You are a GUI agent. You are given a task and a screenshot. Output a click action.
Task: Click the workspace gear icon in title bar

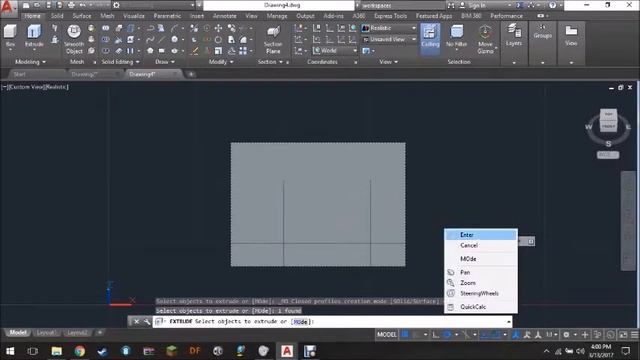click(x=116, y=5)
